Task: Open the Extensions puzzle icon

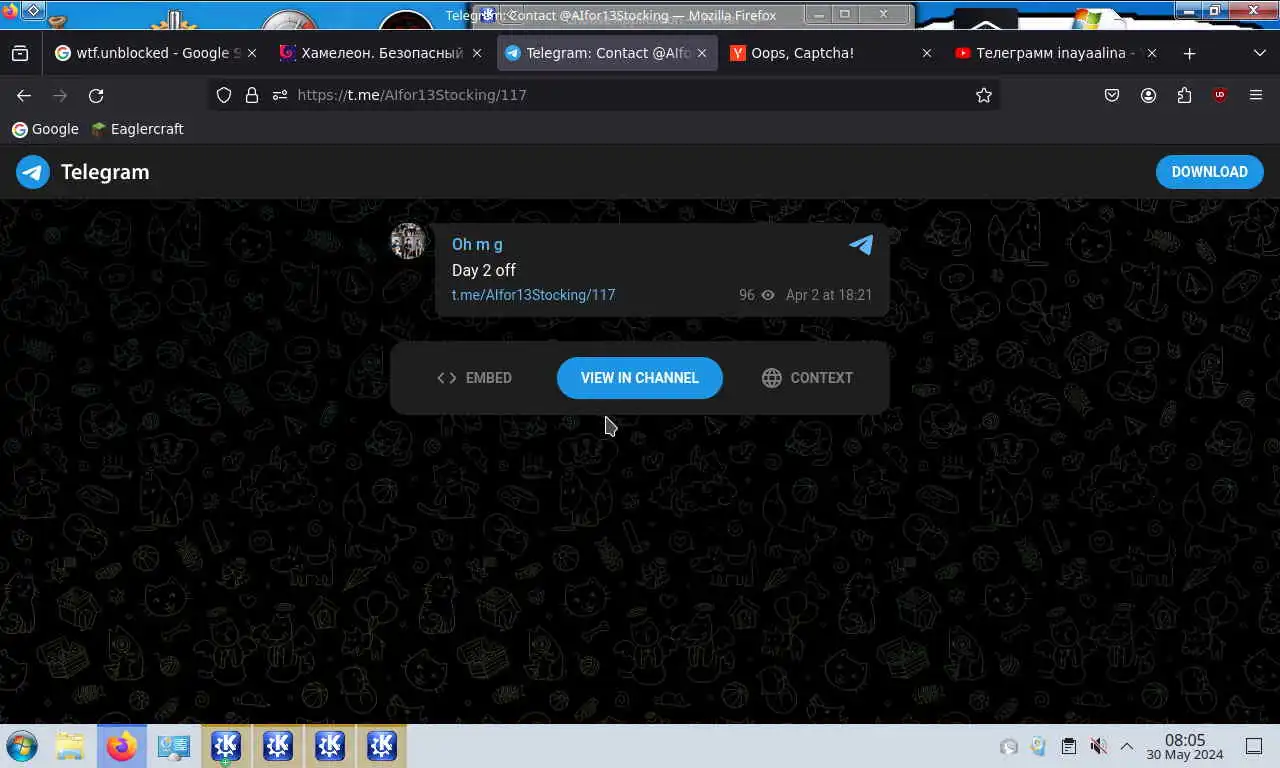Action: (1184, 95)
